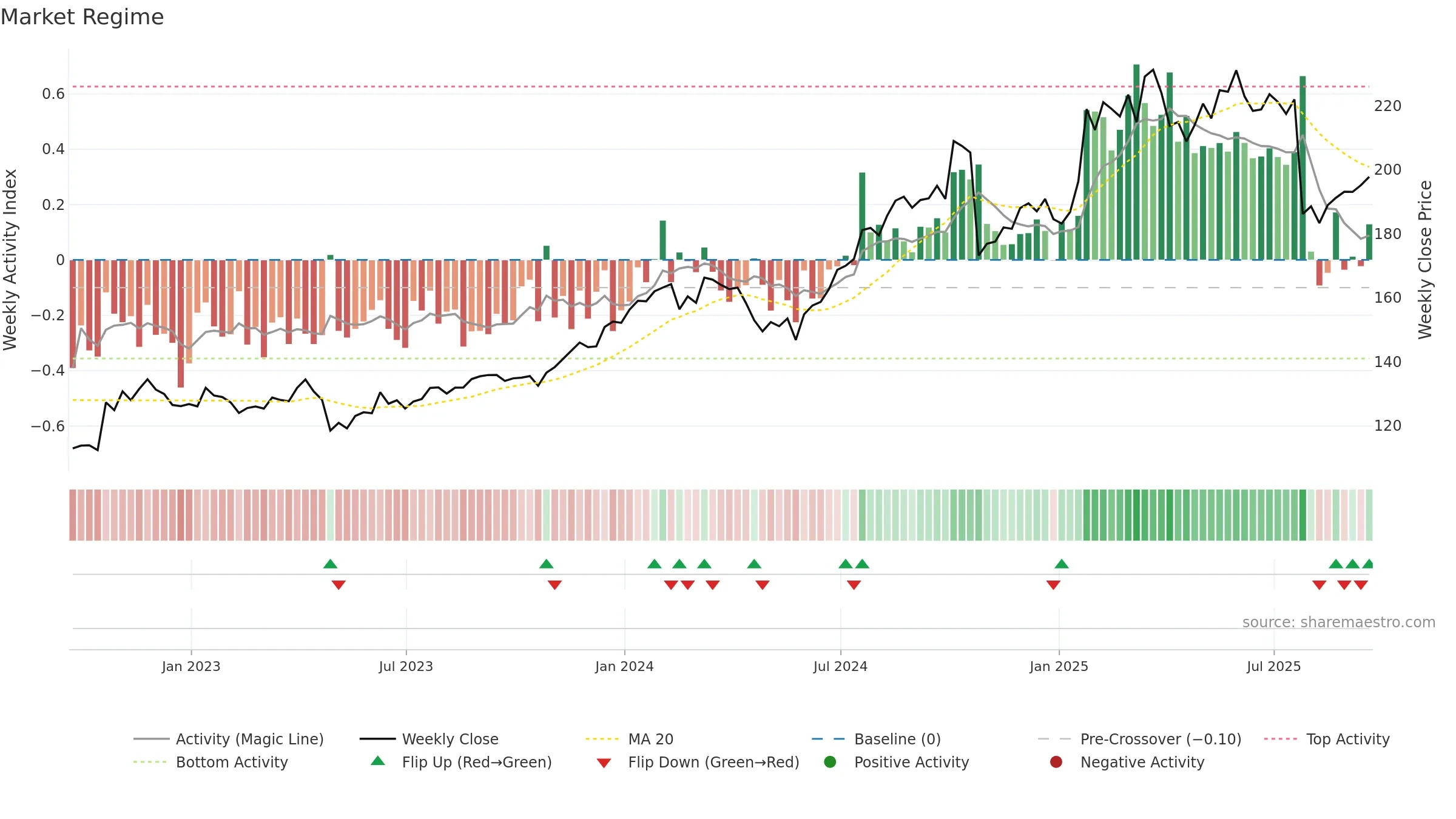Click the 200 right axis price label
Viewport: 1456px width, 819px height.
pyautogui.click(x=1388, y=170)
